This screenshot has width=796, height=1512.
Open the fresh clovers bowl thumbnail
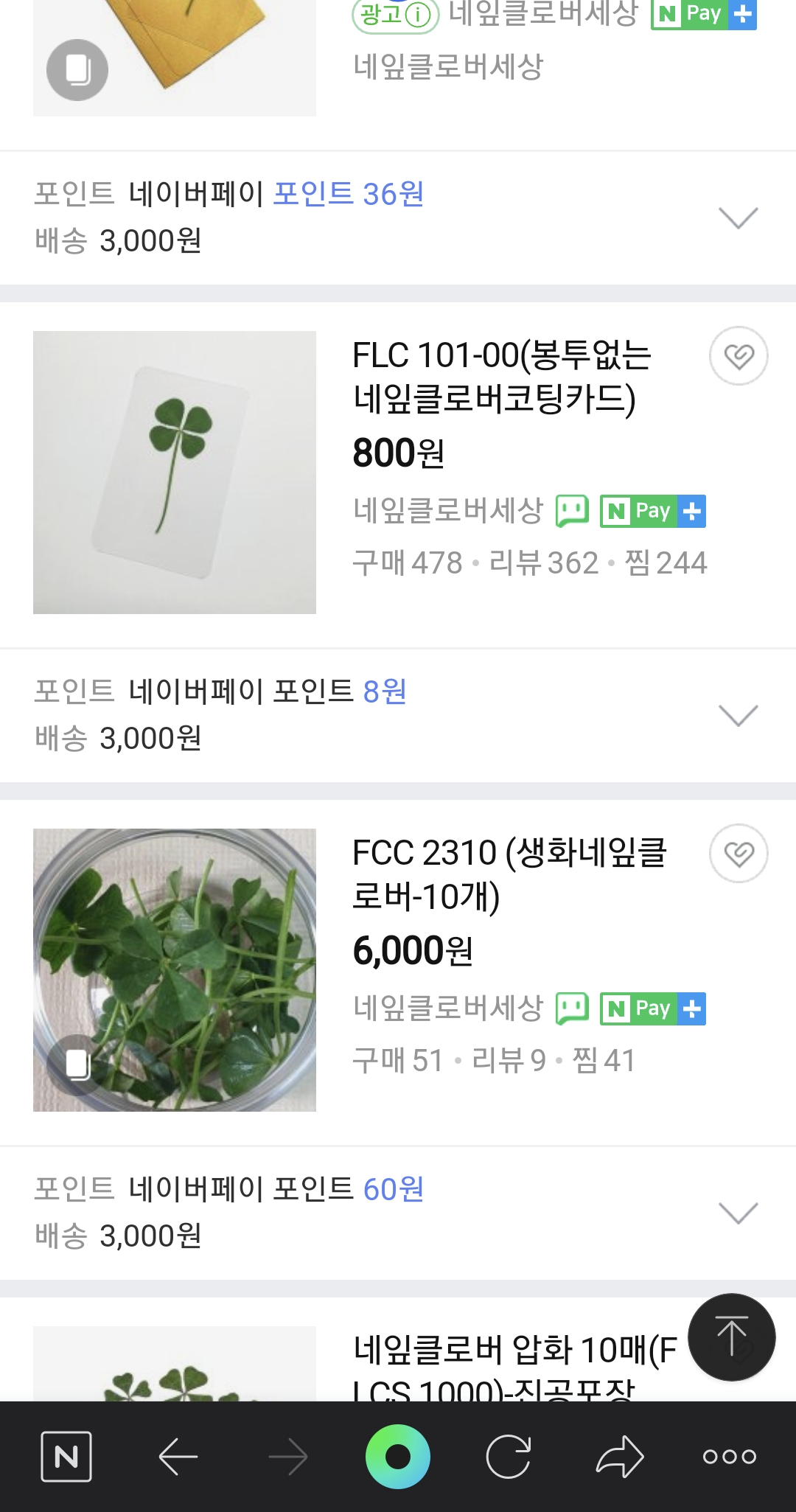point(175,970)
